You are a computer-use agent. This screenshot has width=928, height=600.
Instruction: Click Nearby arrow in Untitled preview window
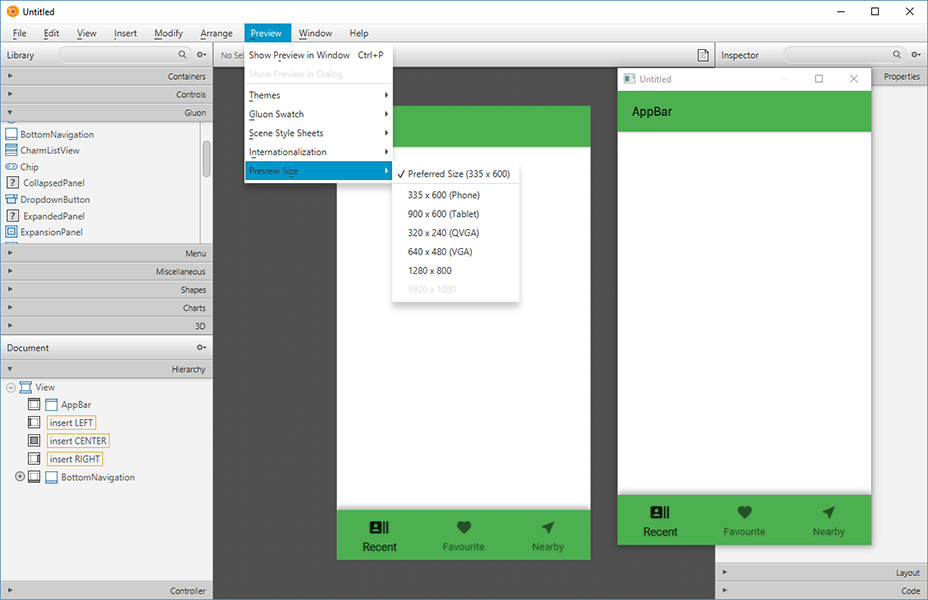click(x=829, y=512)
